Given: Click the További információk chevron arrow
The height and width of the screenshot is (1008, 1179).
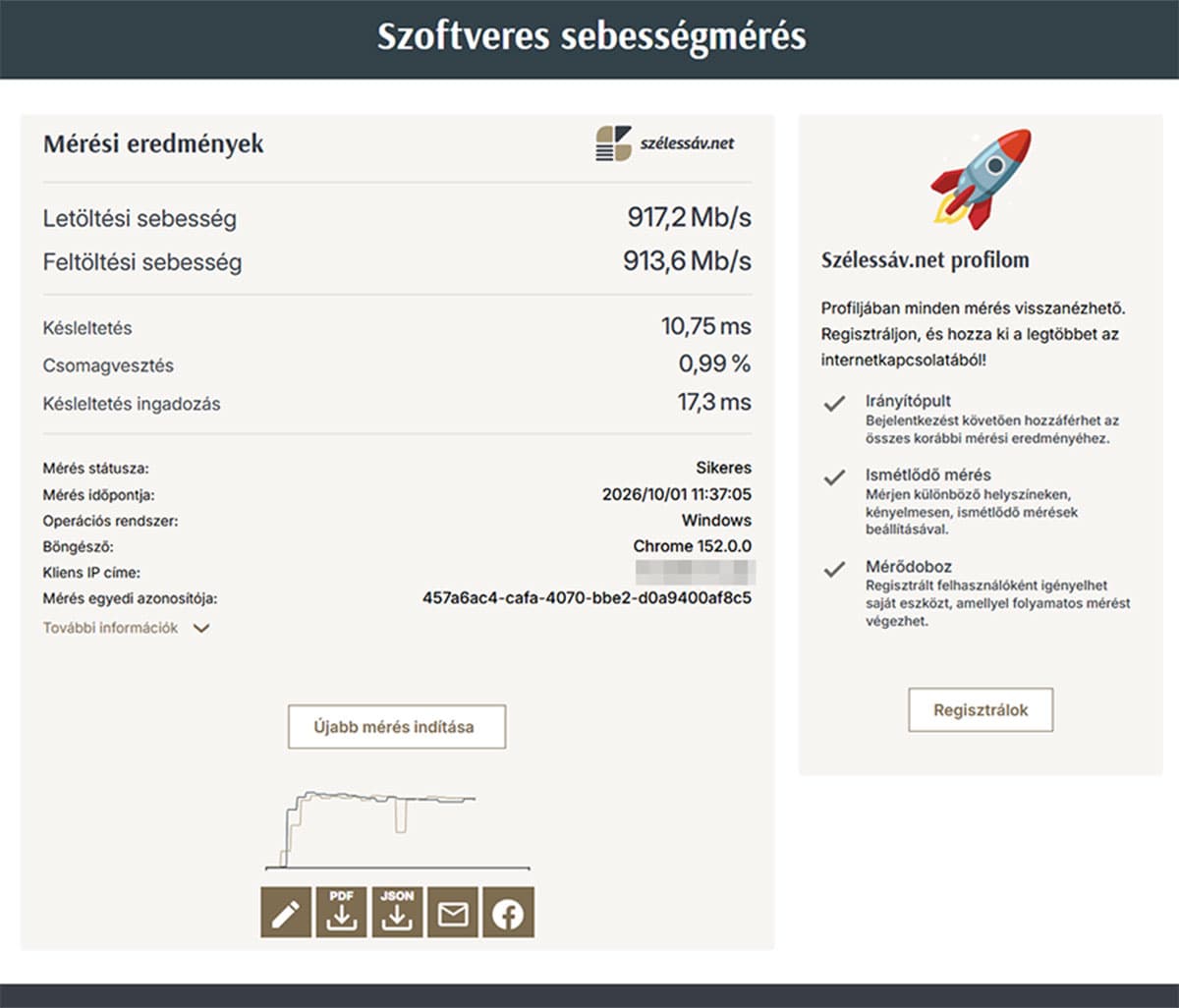Looking at the screenshot, I should [x=201, y=629].
